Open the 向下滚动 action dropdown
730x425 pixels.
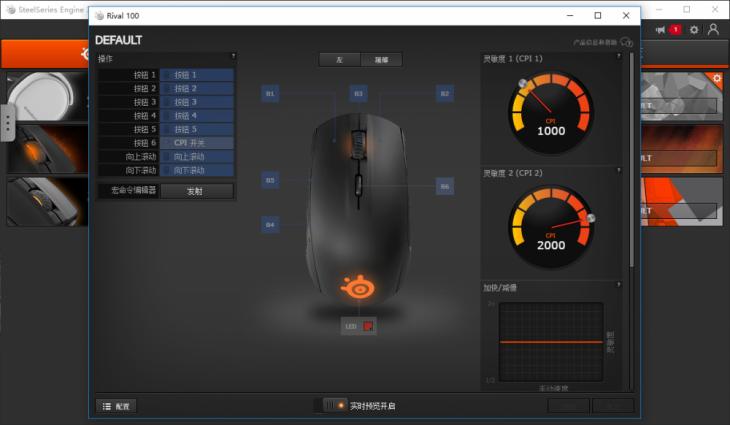coord(196,170)
